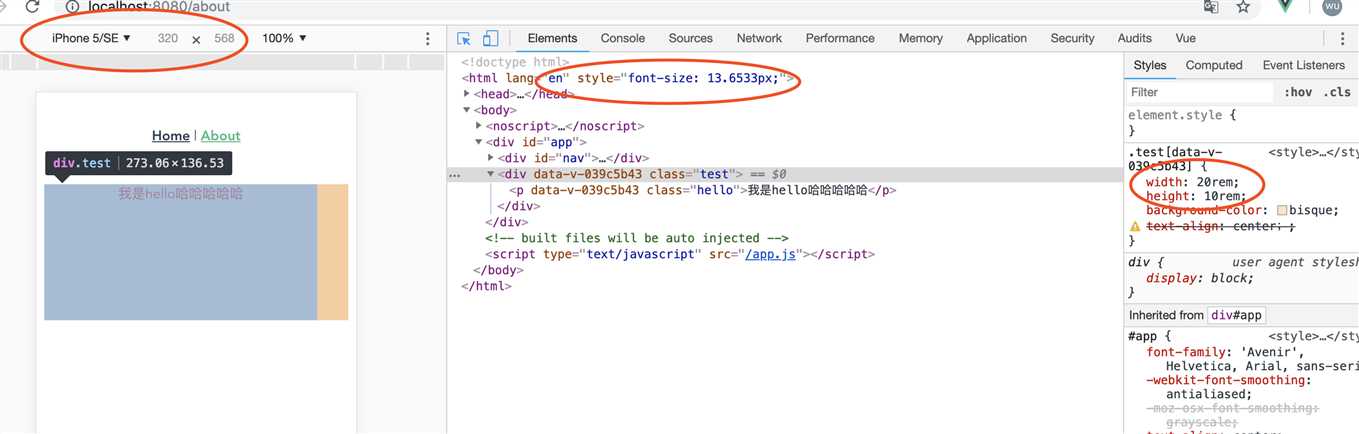Select the Computed sidebar tab

point(1214,65)
